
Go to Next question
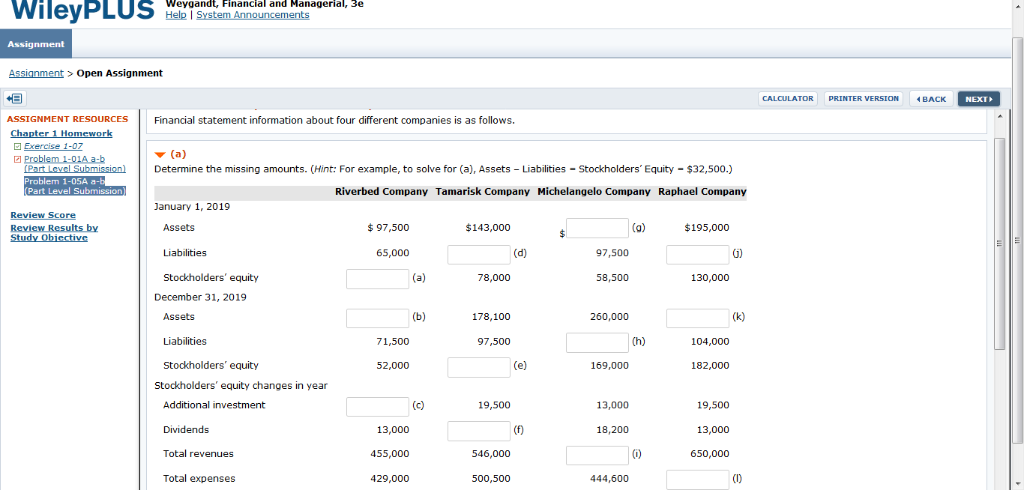(x=978, y=99)
